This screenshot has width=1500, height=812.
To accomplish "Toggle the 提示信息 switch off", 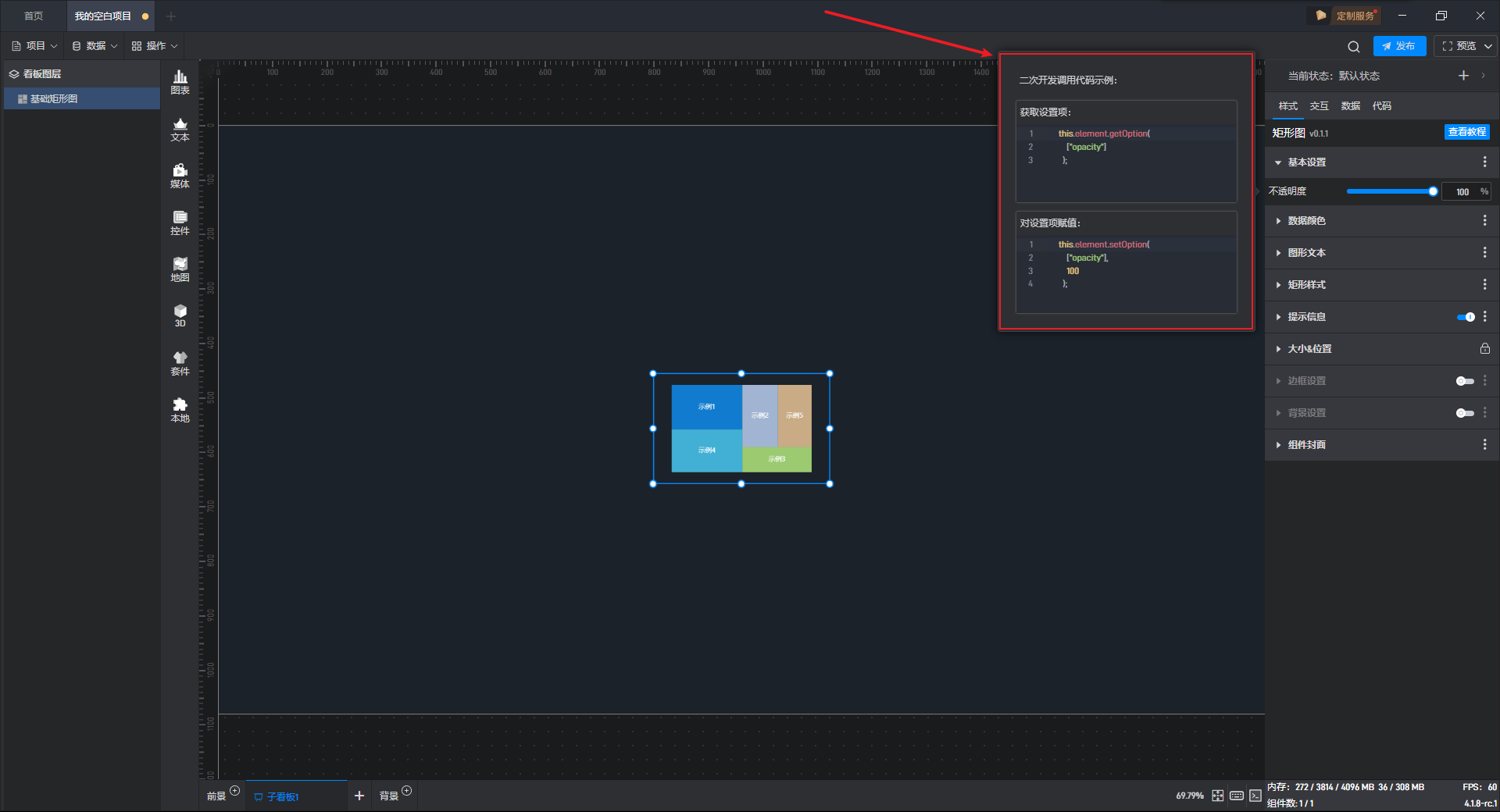I will [1465, 317].
